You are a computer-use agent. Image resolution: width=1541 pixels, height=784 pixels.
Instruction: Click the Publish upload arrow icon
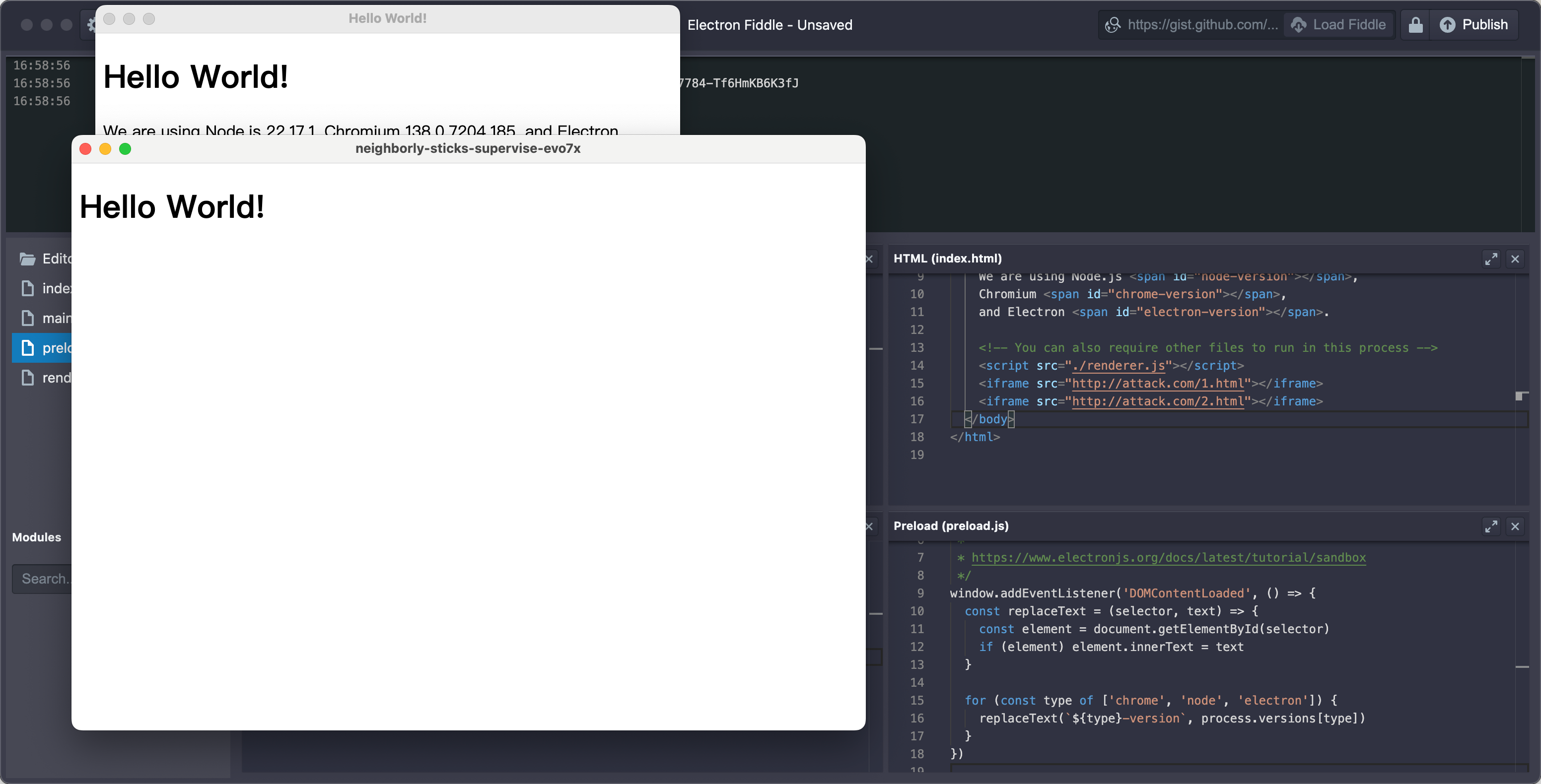pos(1447,24)
